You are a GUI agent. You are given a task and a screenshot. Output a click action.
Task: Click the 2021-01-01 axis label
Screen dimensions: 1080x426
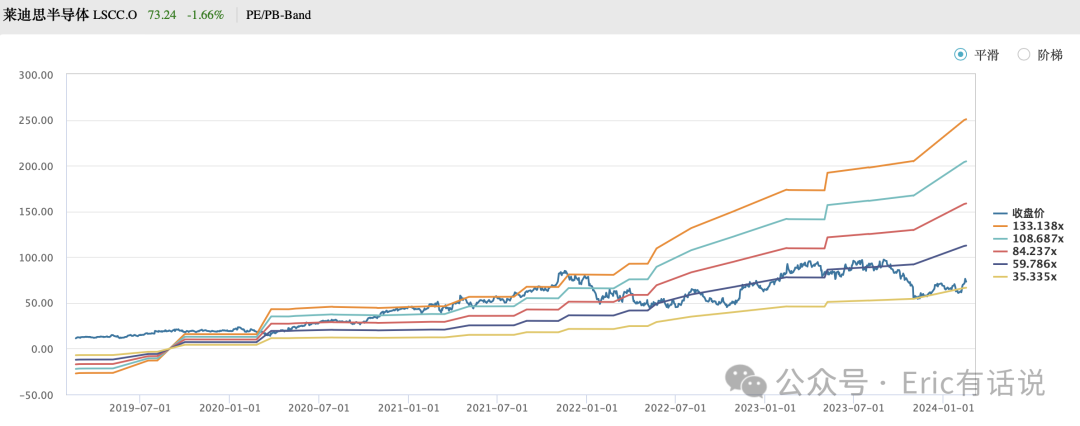(x=408, y=408)
